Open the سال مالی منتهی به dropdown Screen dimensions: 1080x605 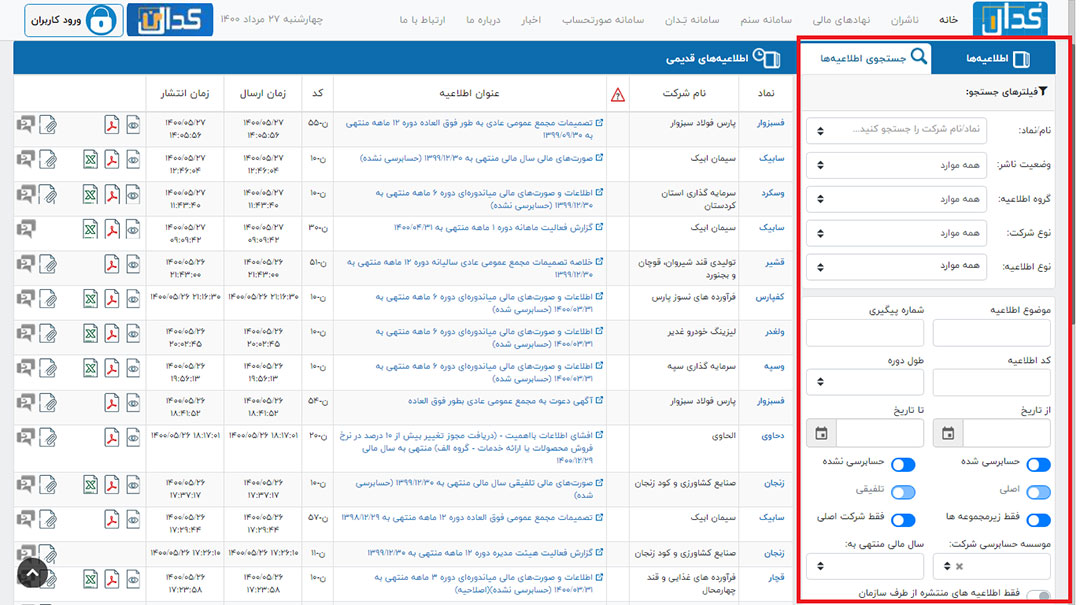[x=865, y=566]
